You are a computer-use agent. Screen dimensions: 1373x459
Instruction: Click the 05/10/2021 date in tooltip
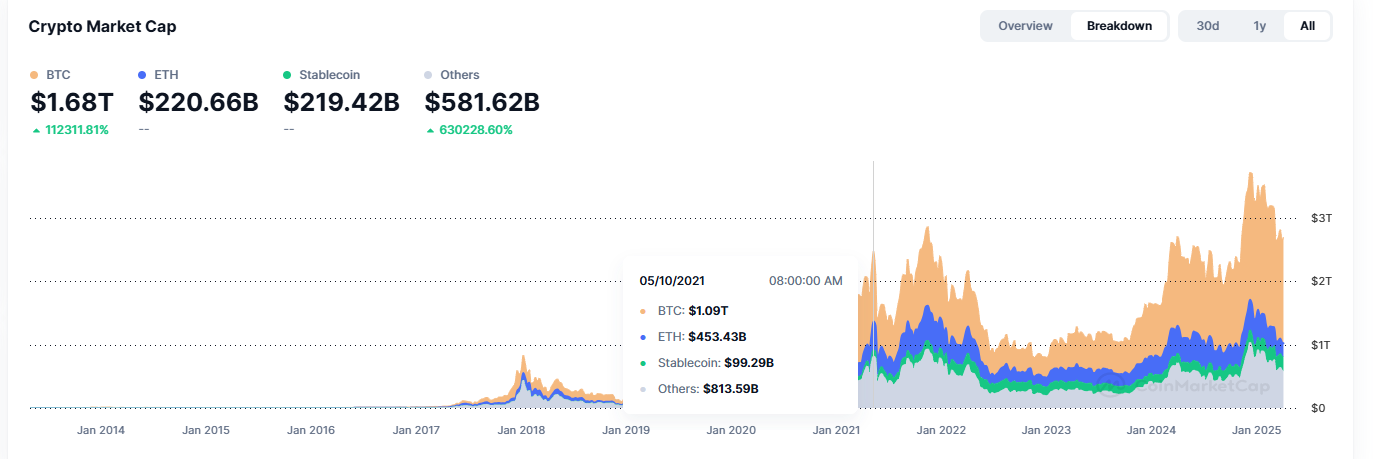tap(673, 281)
